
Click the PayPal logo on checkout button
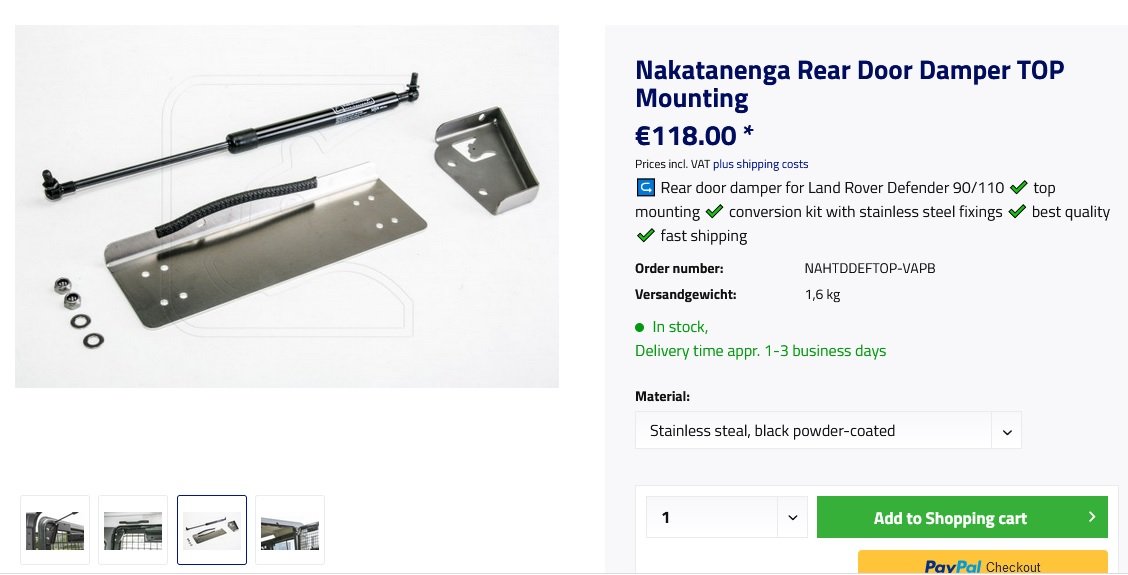954,566
